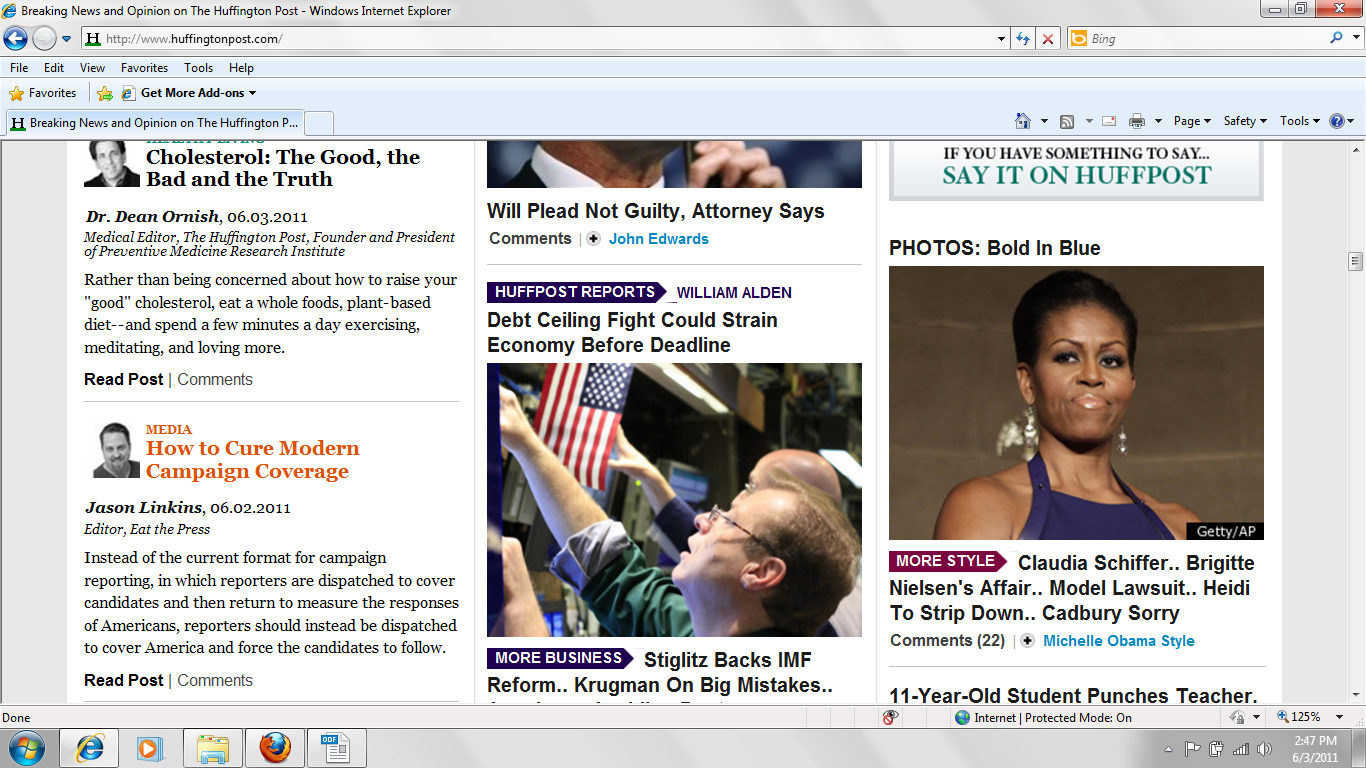Click the Favorites star button
1366x768 pixels.
(42, 93)
